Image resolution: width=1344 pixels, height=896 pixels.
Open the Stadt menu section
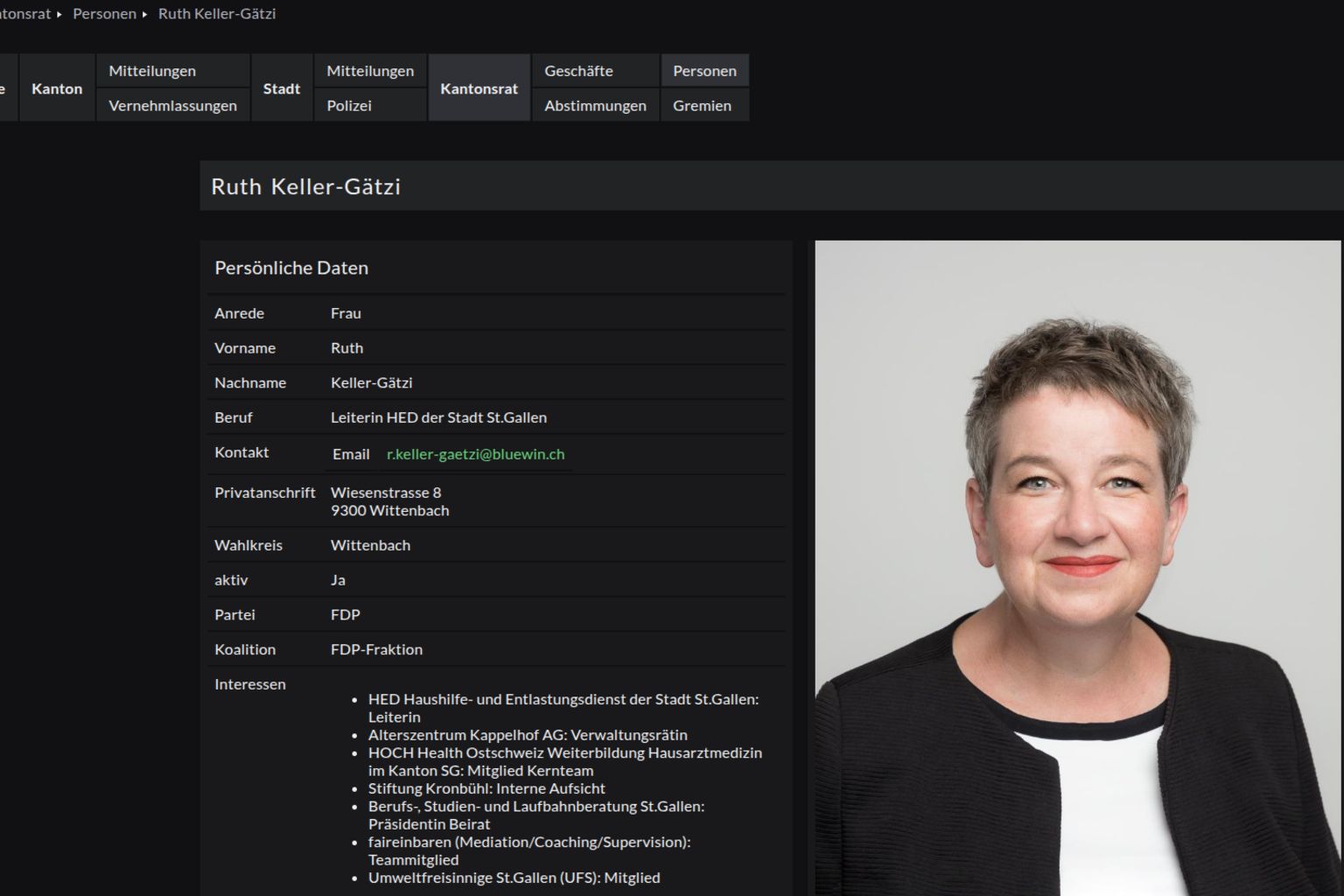coord(282,88)
